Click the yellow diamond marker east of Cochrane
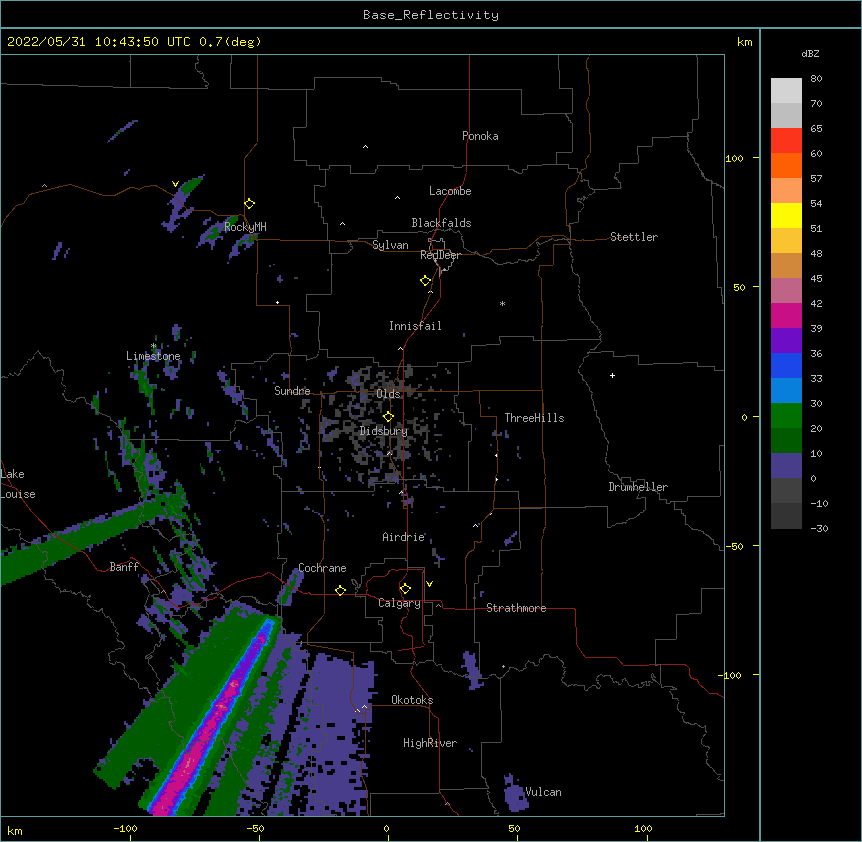Image resolution: width=862 pixels, height=842 pixels. point(340,590)
